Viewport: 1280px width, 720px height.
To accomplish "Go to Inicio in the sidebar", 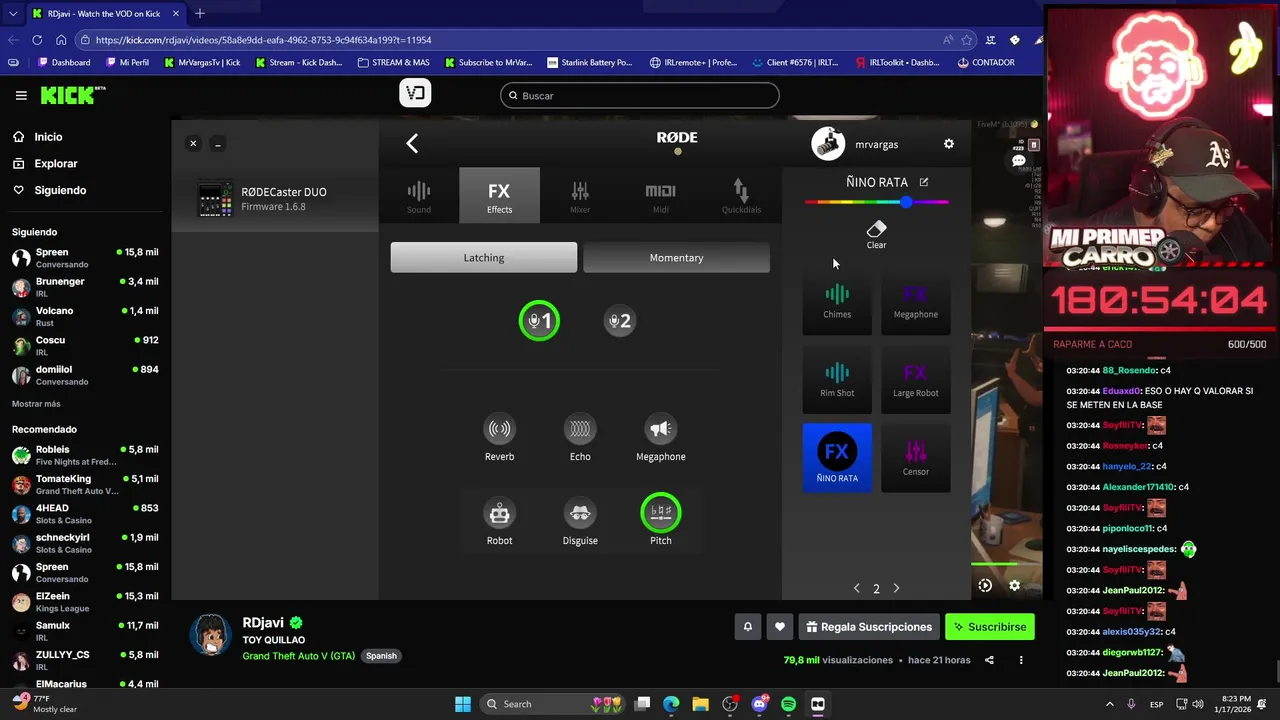I will click(x=48, y=137).
